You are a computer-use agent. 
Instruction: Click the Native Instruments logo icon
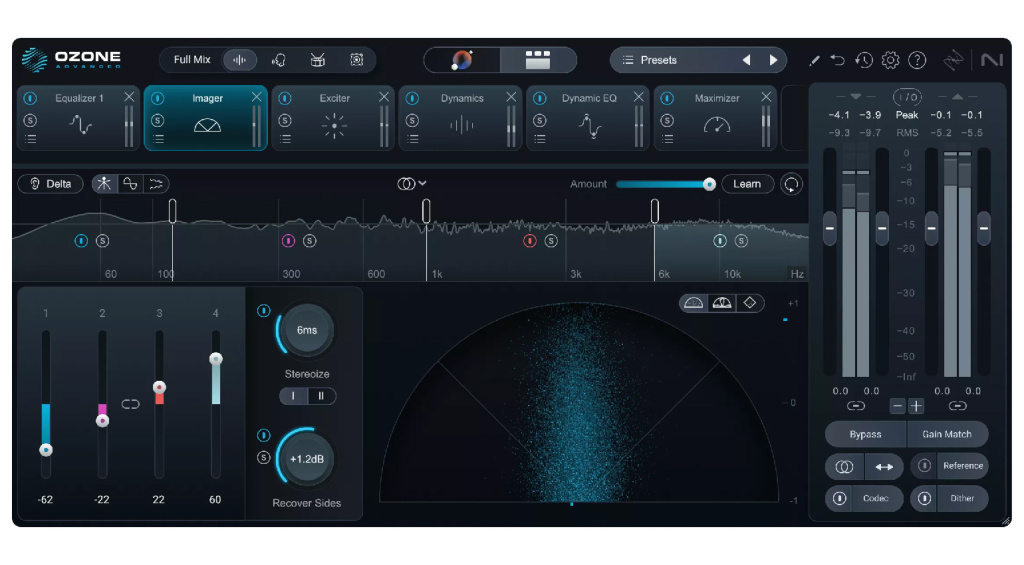(x=991, y=60)
